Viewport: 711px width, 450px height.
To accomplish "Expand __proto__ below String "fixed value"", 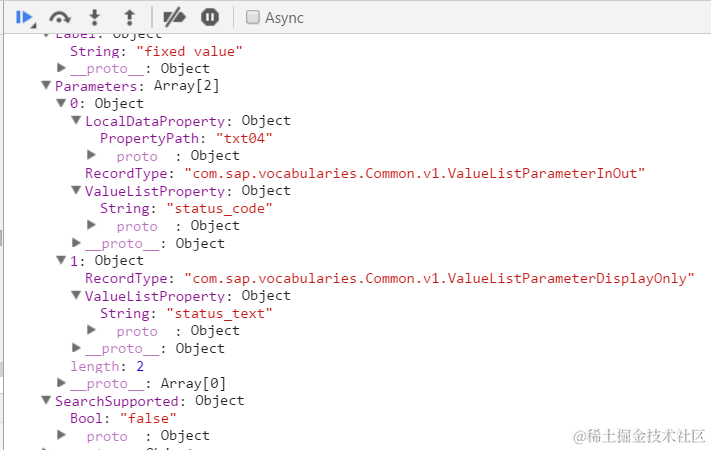I will (61, 68).
